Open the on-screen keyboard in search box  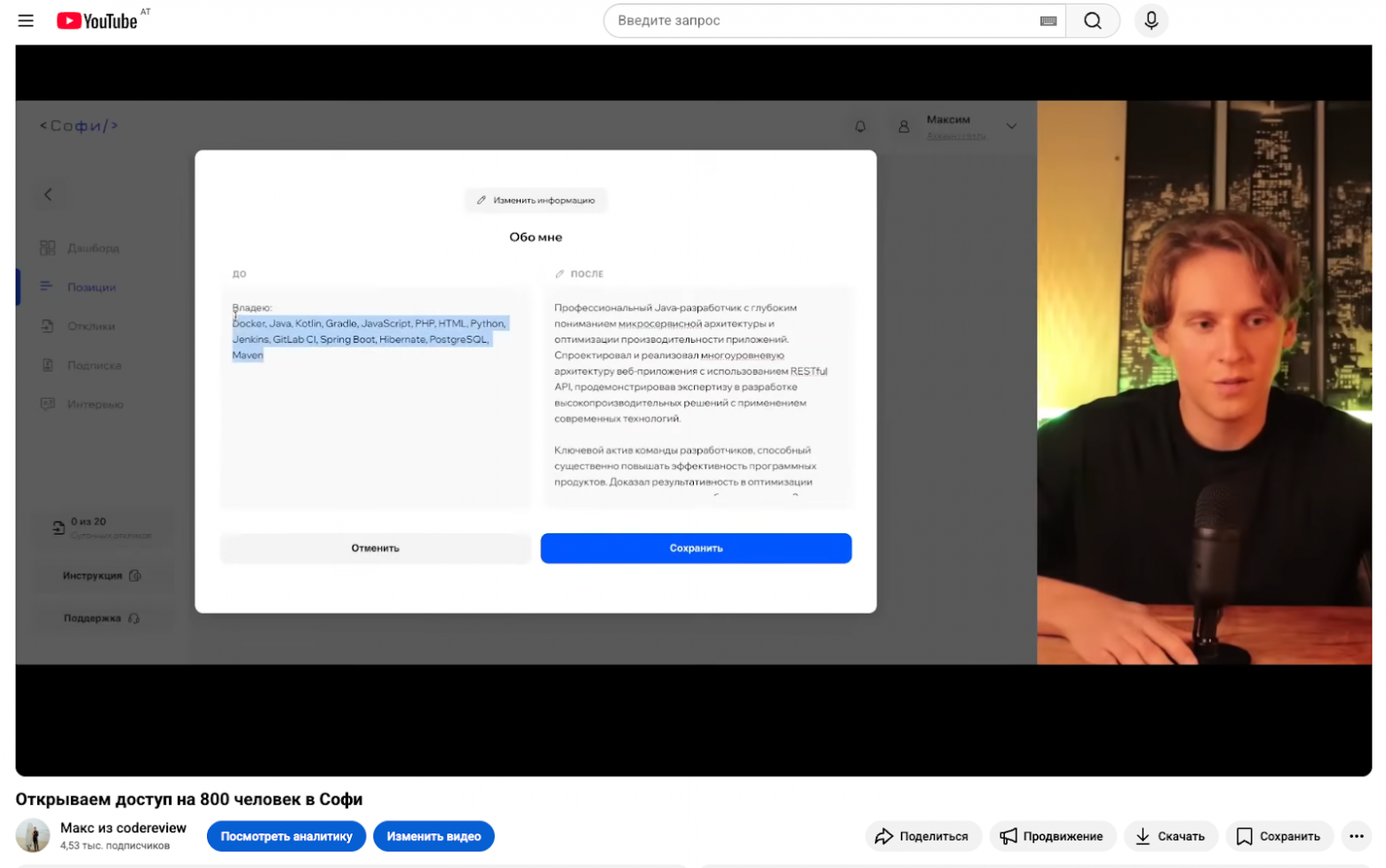1048,20
